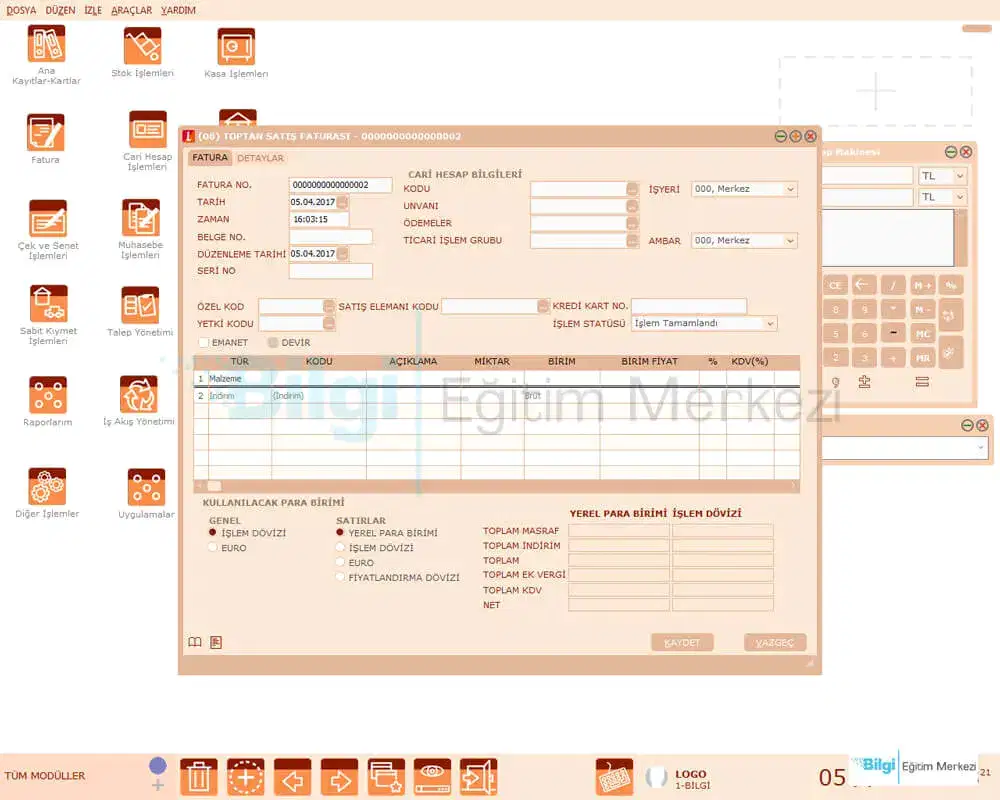Open Çek ve Senet İşlemleri icon

point(48,219)
